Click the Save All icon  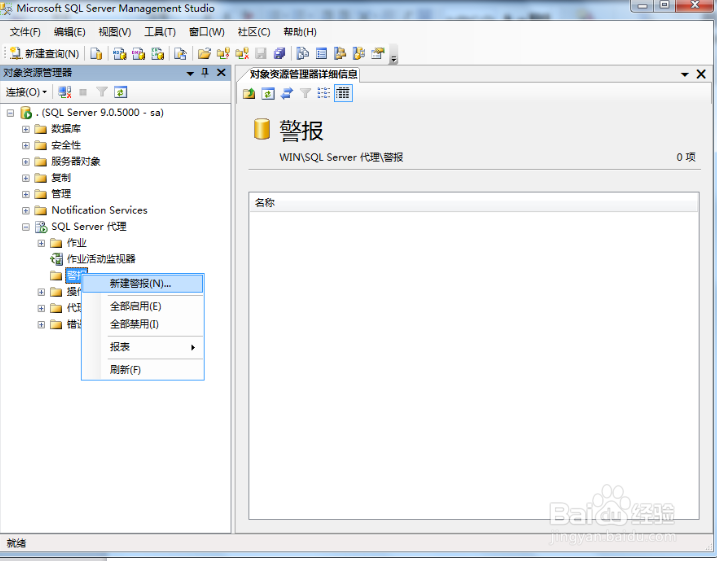(x=279, y=53)
